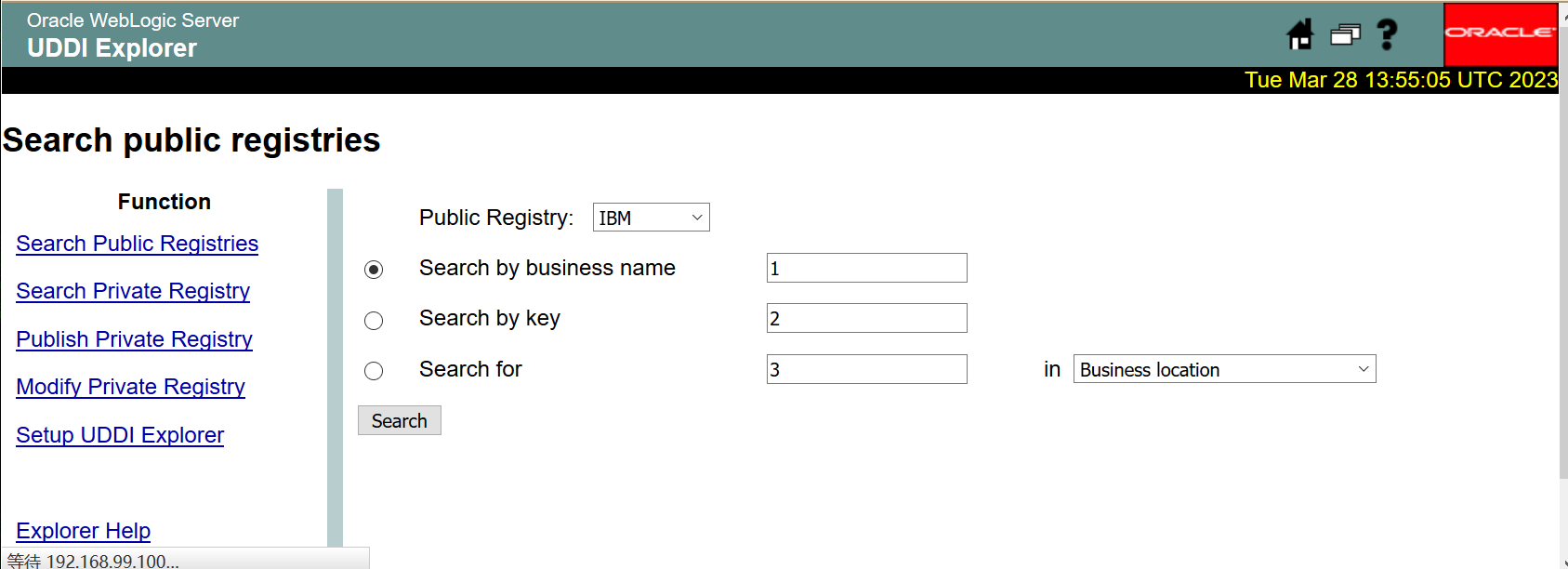This screenshot has height=569, width=1568.
Task: Open the Explorer Help link
Action: [83, 531]
